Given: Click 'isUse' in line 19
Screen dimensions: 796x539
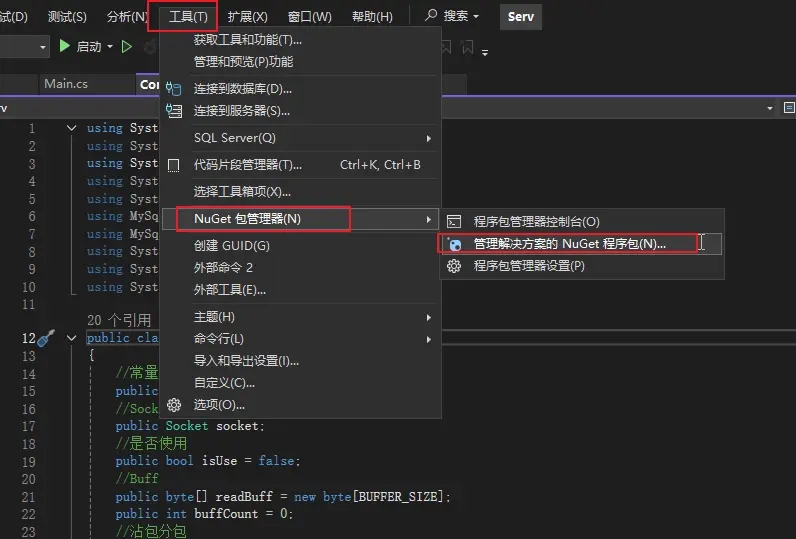Looking at the screenshot, I should coord(219,461).
